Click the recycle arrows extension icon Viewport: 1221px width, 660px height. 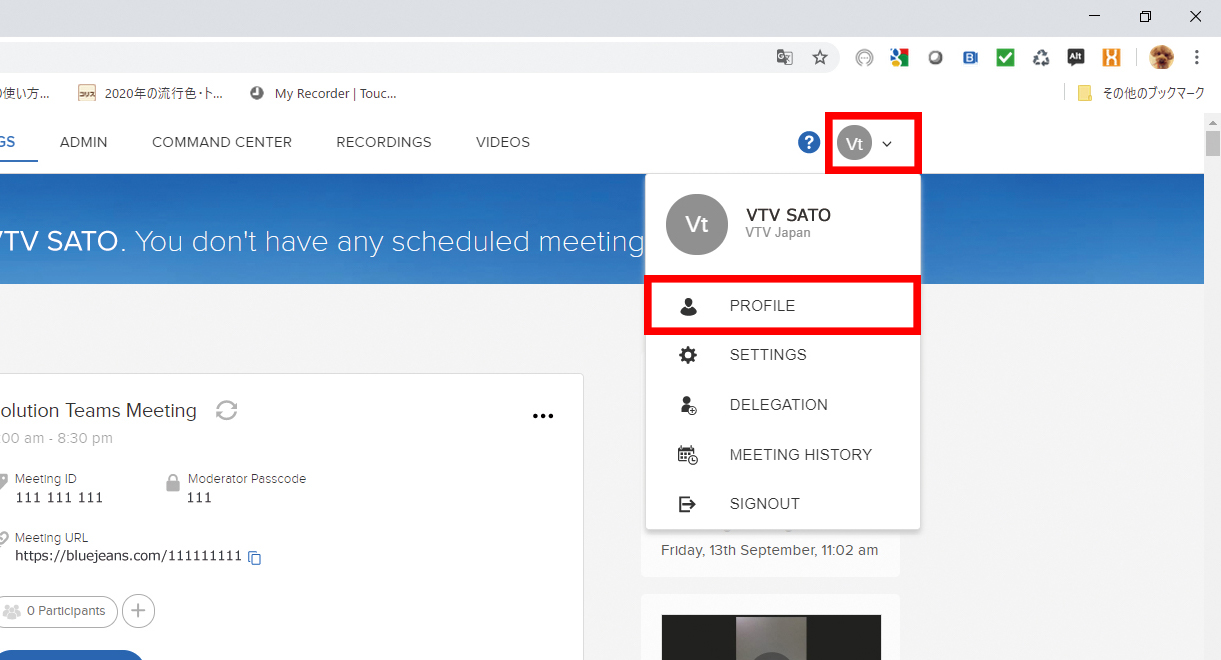[1041, 58]
